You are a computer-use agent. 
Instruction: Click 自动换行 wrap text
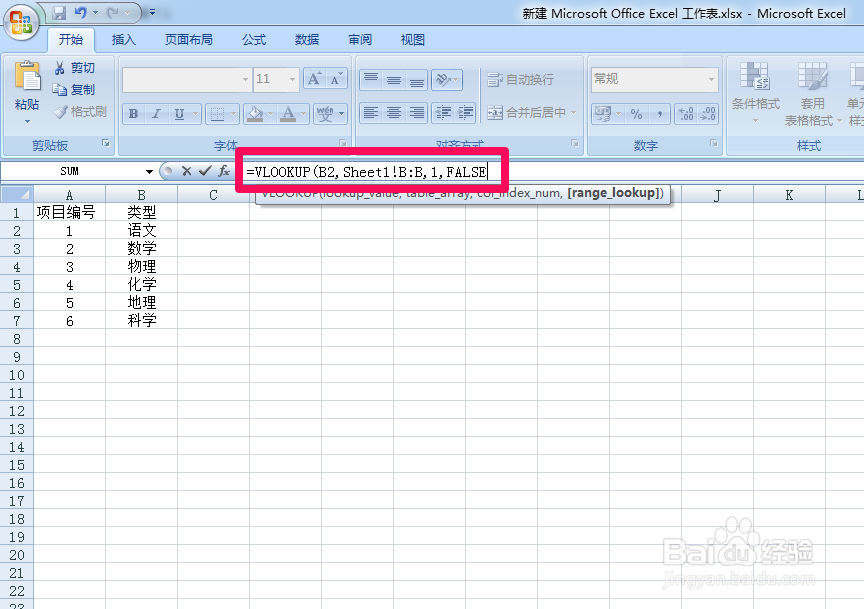point(521,80)
